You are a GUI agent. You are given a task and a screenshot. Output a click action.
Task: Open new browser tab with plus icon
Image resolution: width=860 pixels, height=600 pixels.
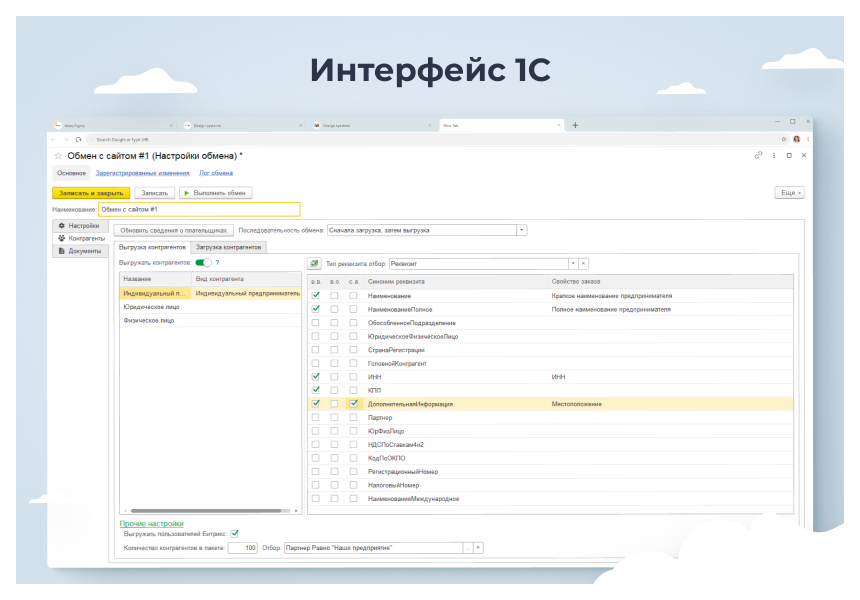pyautogui.click(x=575, y=125)
